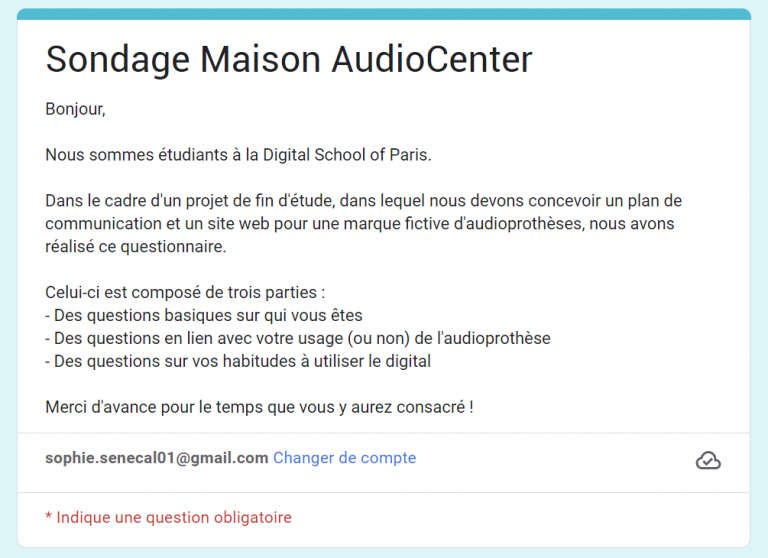
Task: Click the red asterisk before "Indique"
Action: point(48,517)
